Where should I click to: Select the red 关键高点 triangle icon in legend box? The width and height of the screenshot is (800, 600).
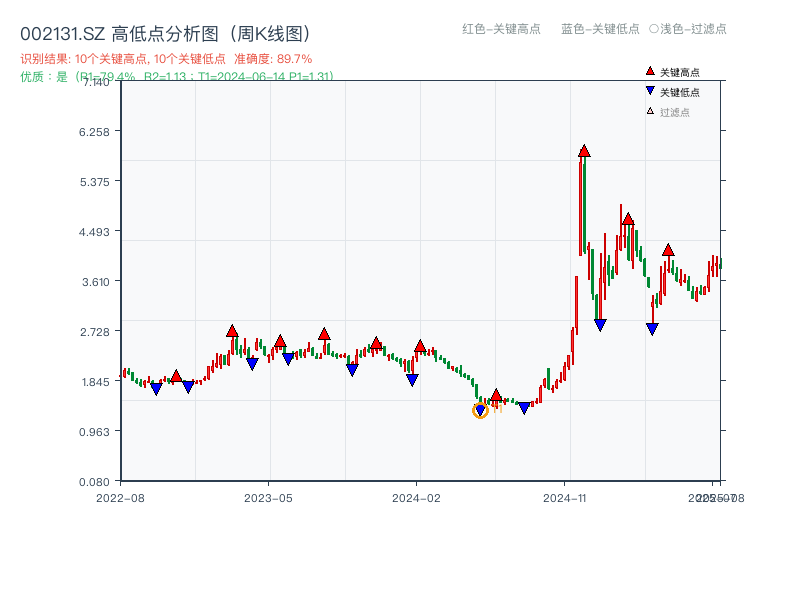click(x=648, y=70)
